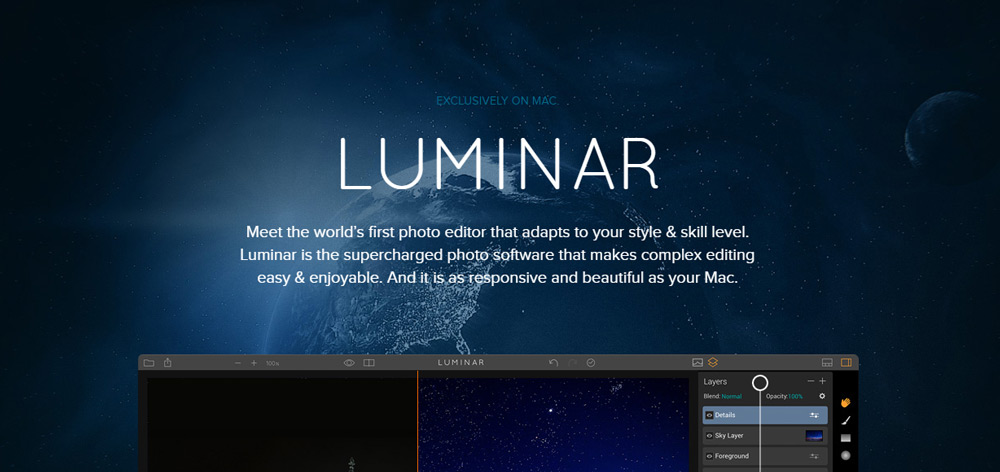Select the Radial mask circle tool
1000x472 pixels.
pos(846,455)
